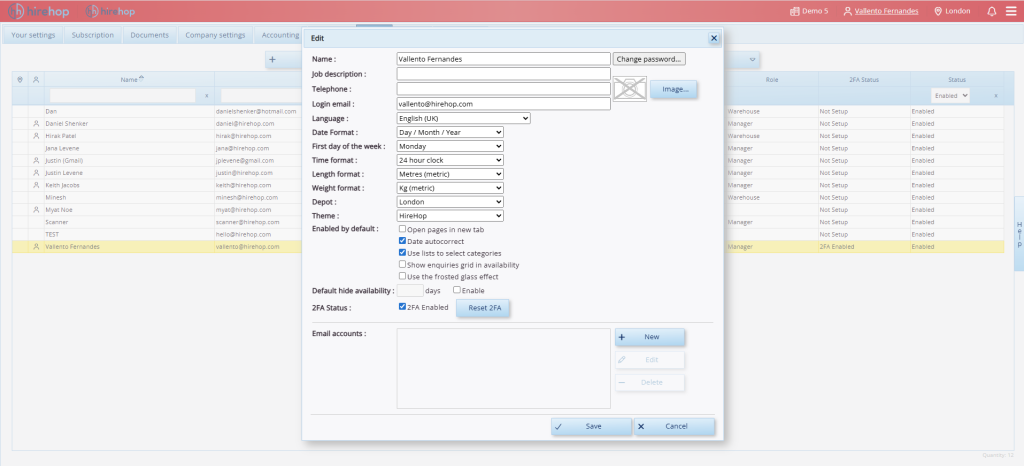Sort grid by Name column header
Image resolution: width=1024 pixels, height=466 pixels.
(x=129, y=80)
